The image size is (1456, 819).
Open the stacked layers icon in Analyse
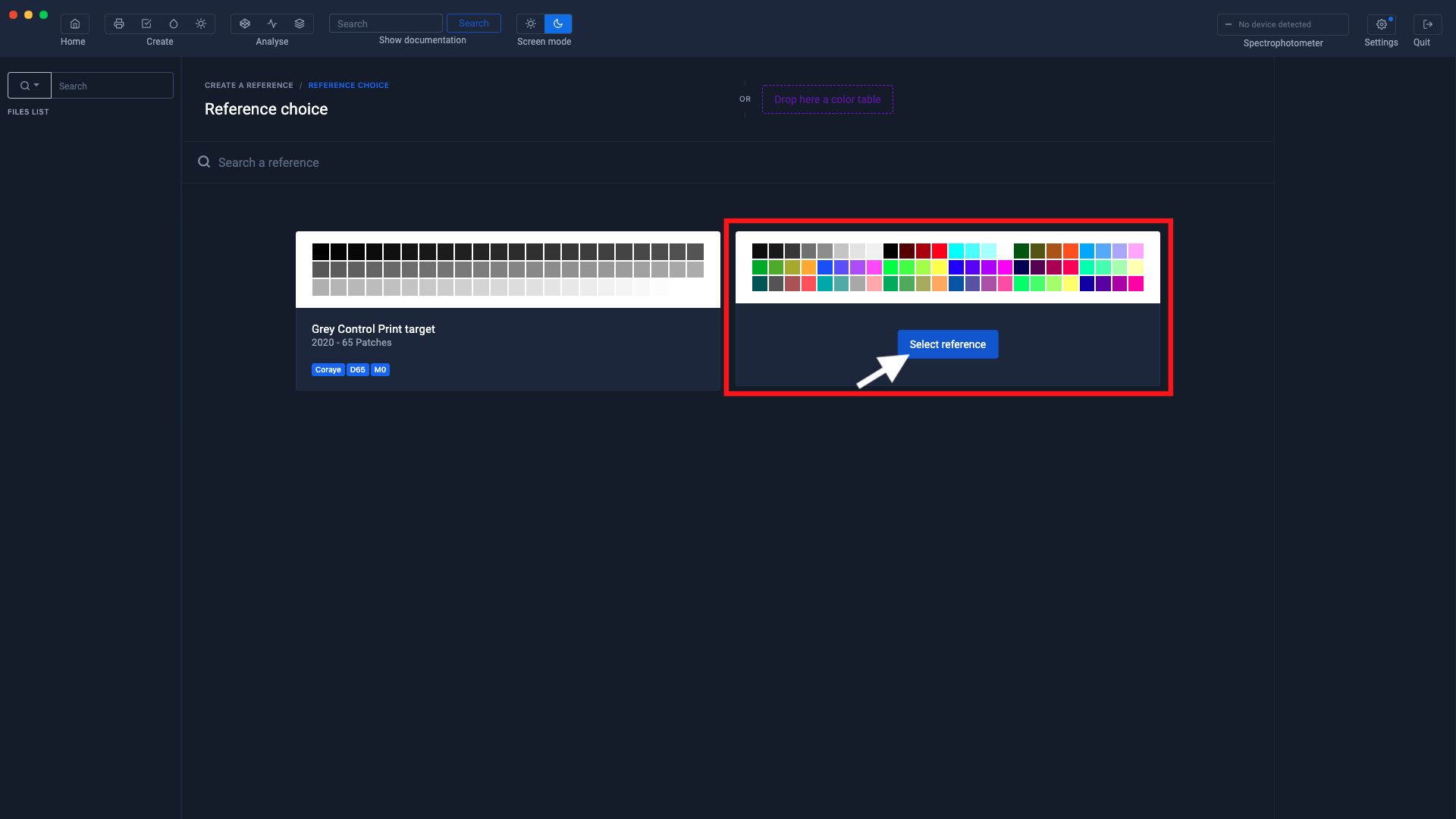click(300, 24)
